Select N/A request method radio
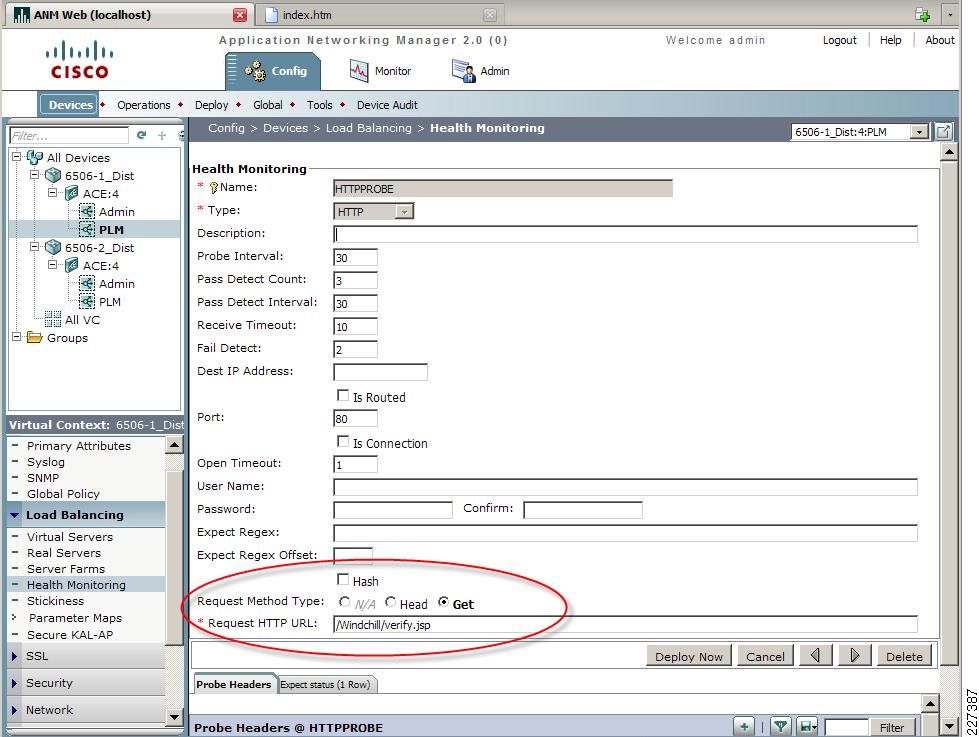Viewport: 979px width, 737px height. (x=344, y=602)
